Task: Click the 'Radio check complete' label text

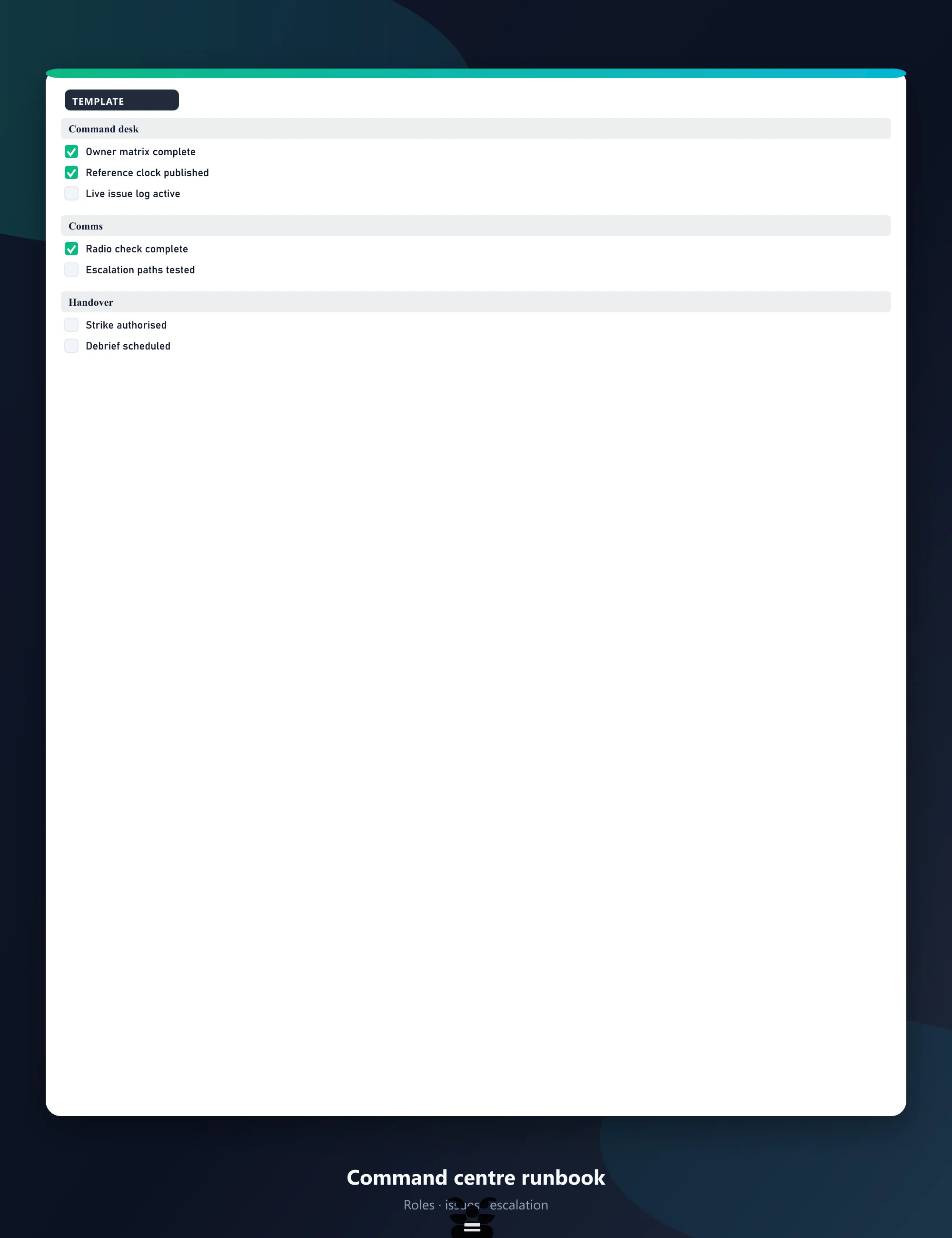Action: coord(137,249)
